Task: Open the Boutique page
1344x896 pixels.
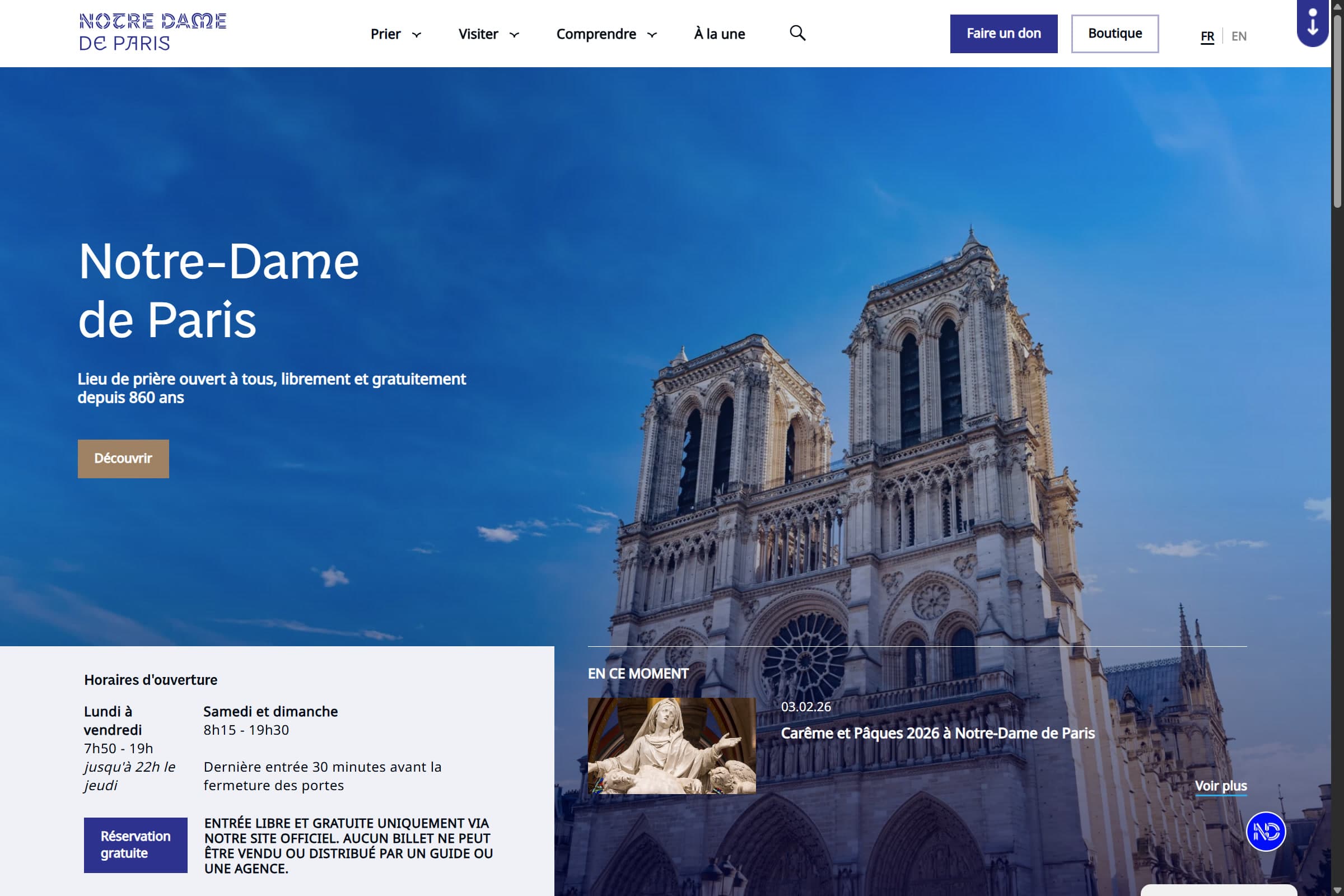Action: coord(1115,33)
